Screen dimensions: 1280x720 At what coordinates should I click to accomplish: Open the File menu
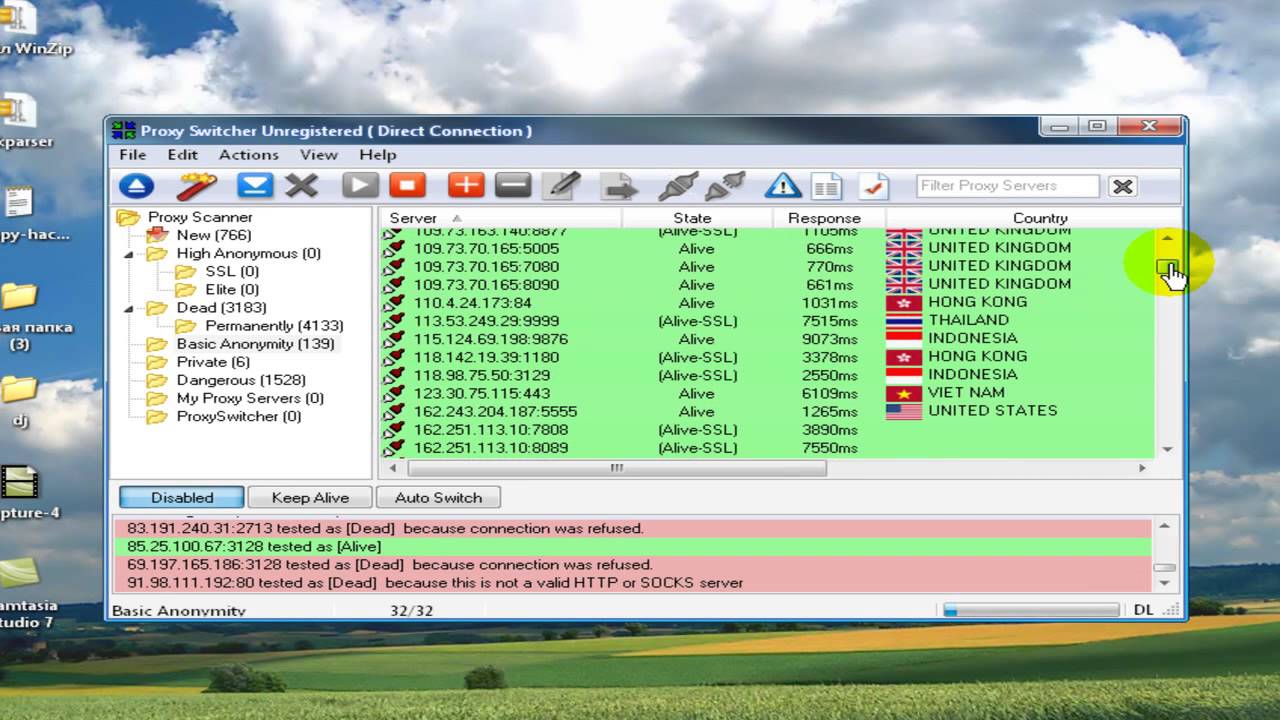133,155
